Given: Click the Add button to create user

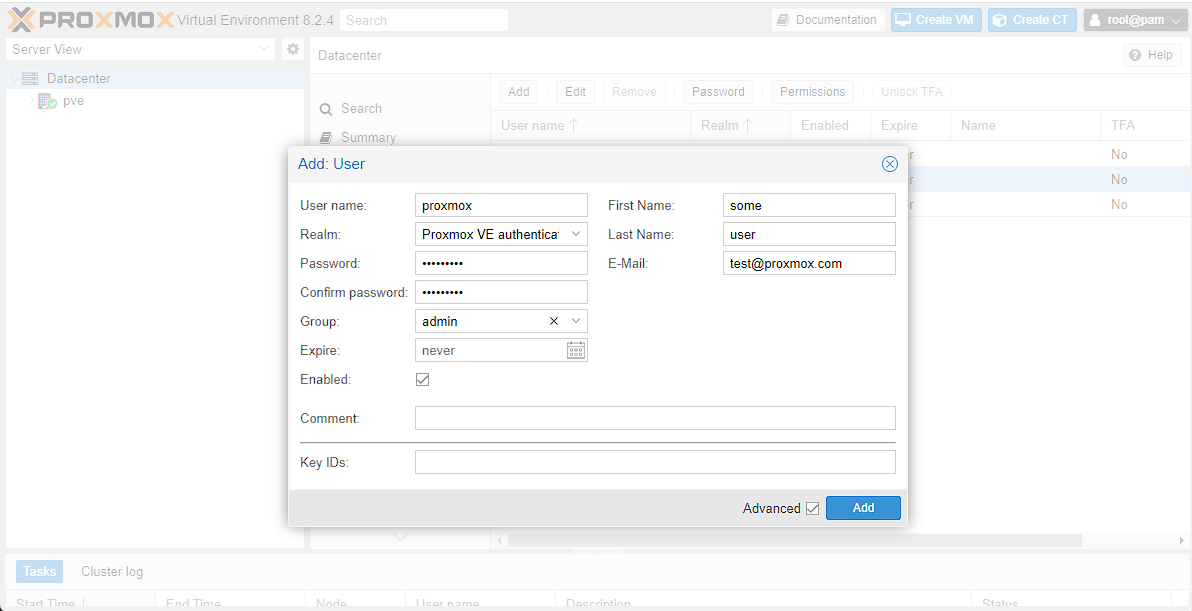Looking at the screenshot, I should coord(863,508).
